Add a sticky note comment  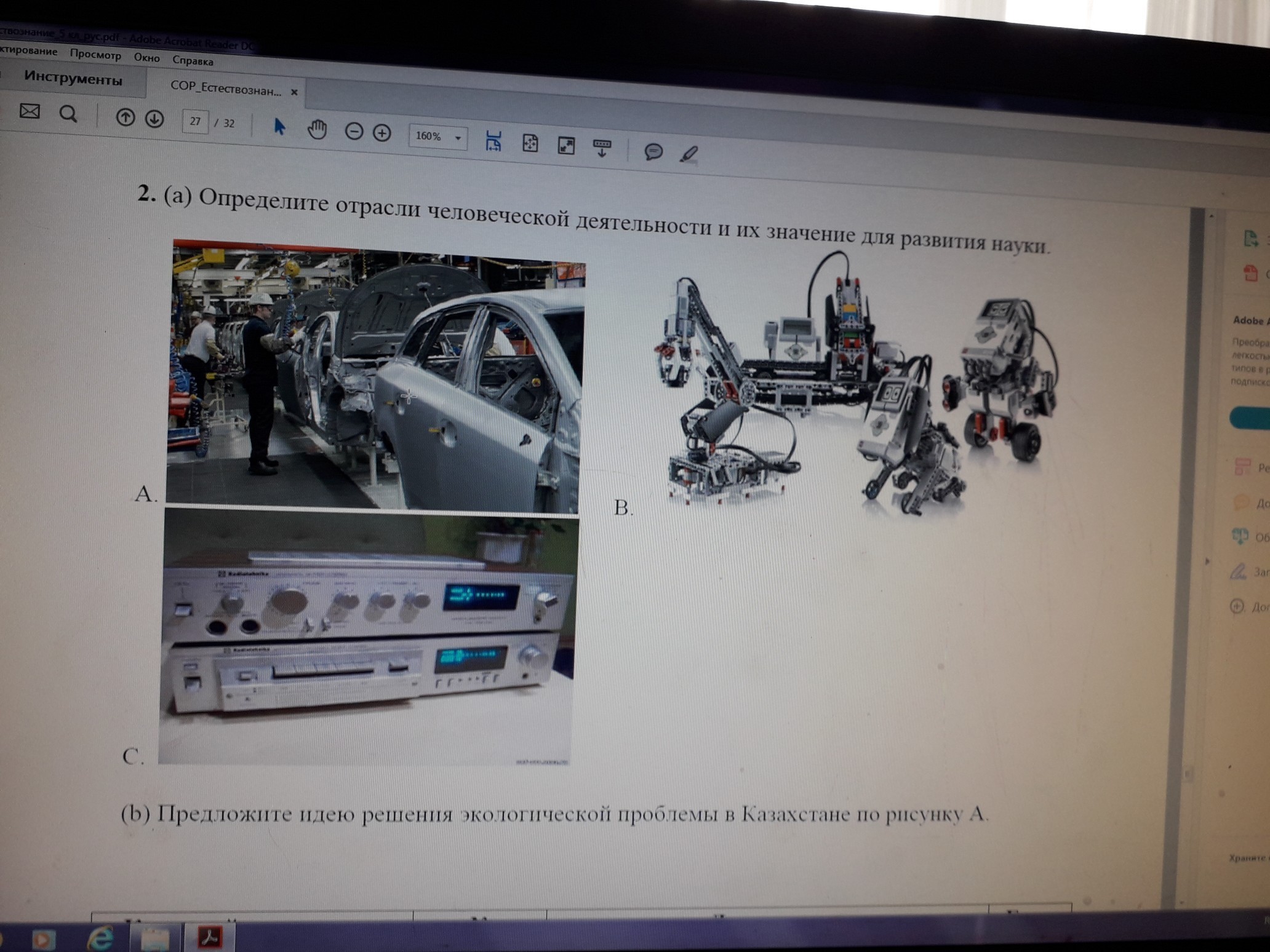tap(653, 151)
